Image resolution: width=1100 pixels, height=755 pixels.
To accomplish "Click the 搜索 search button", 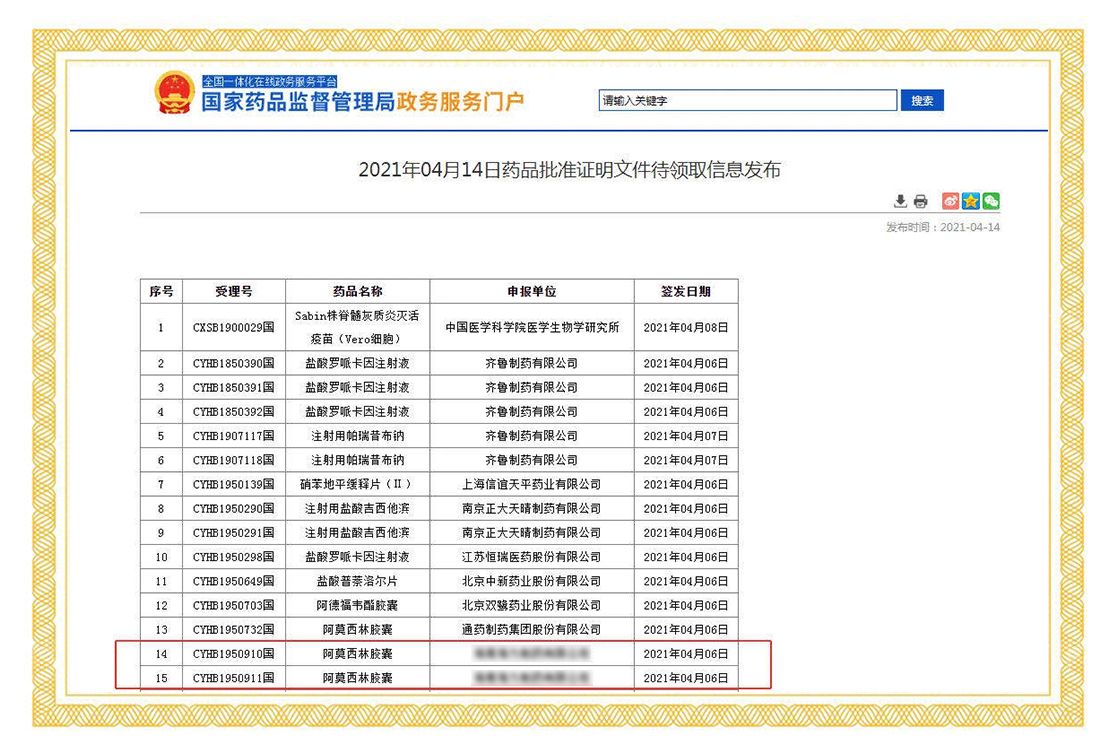I will click(922, 101).
